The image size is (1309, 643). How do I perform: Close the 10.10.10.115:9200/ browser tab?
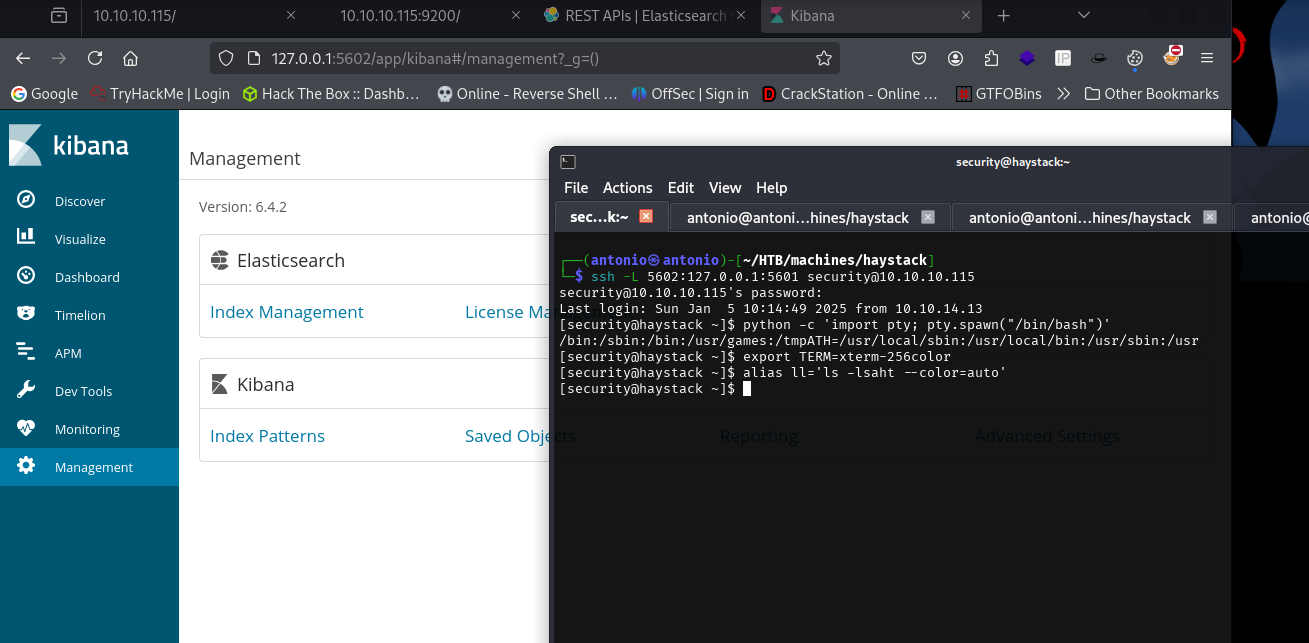(516, 16)
